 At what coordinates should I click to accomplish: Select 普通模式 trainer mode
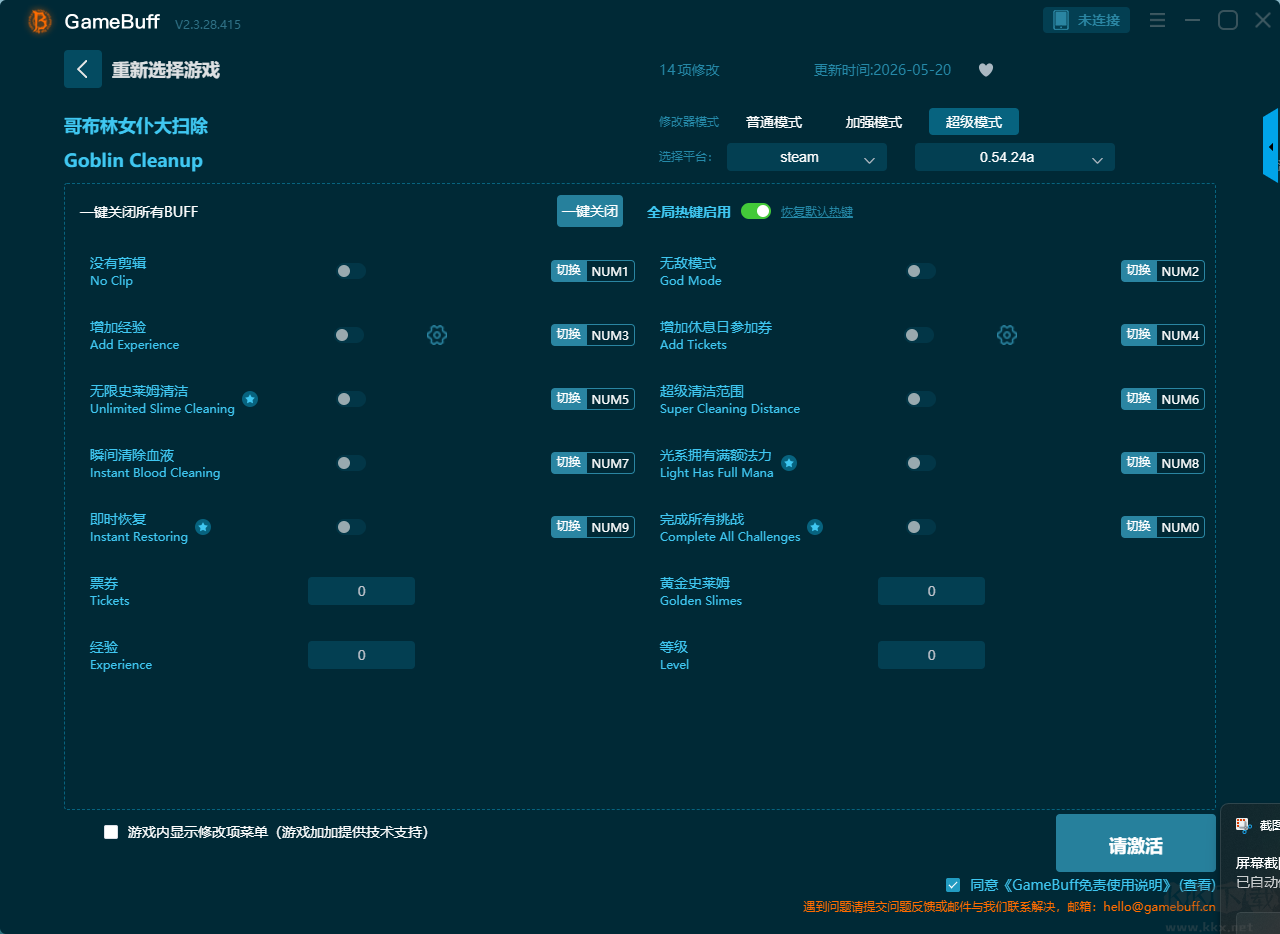click(x=774, y=122)
